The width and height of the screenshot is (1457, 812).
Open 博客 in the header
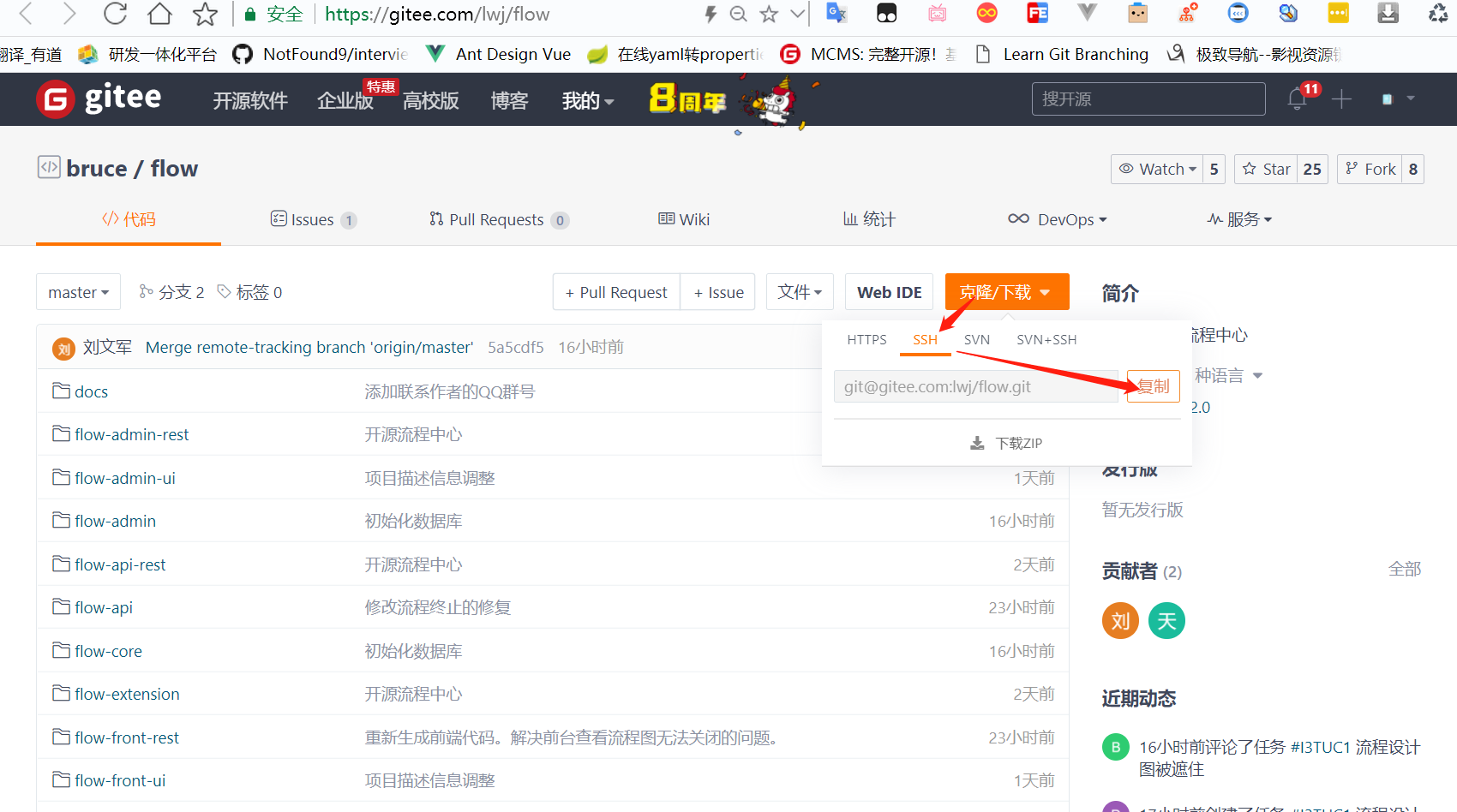coord(509,101)
